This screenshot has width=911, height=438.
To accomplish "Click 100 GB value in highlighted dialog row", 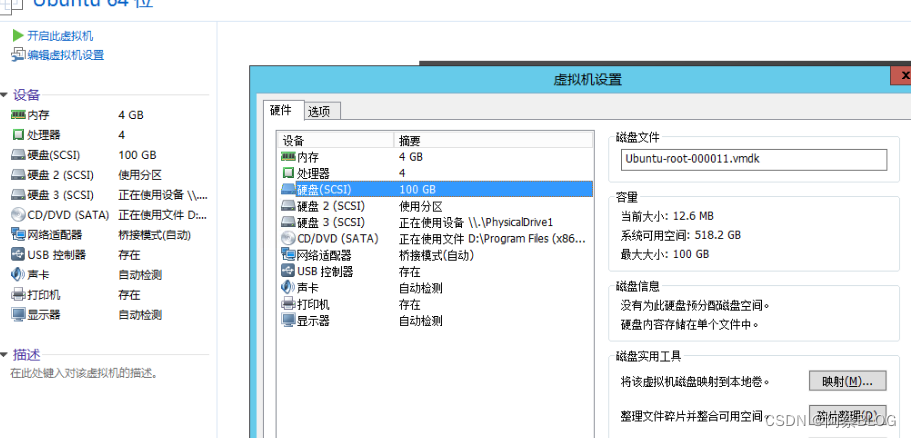I will (418, 189).
